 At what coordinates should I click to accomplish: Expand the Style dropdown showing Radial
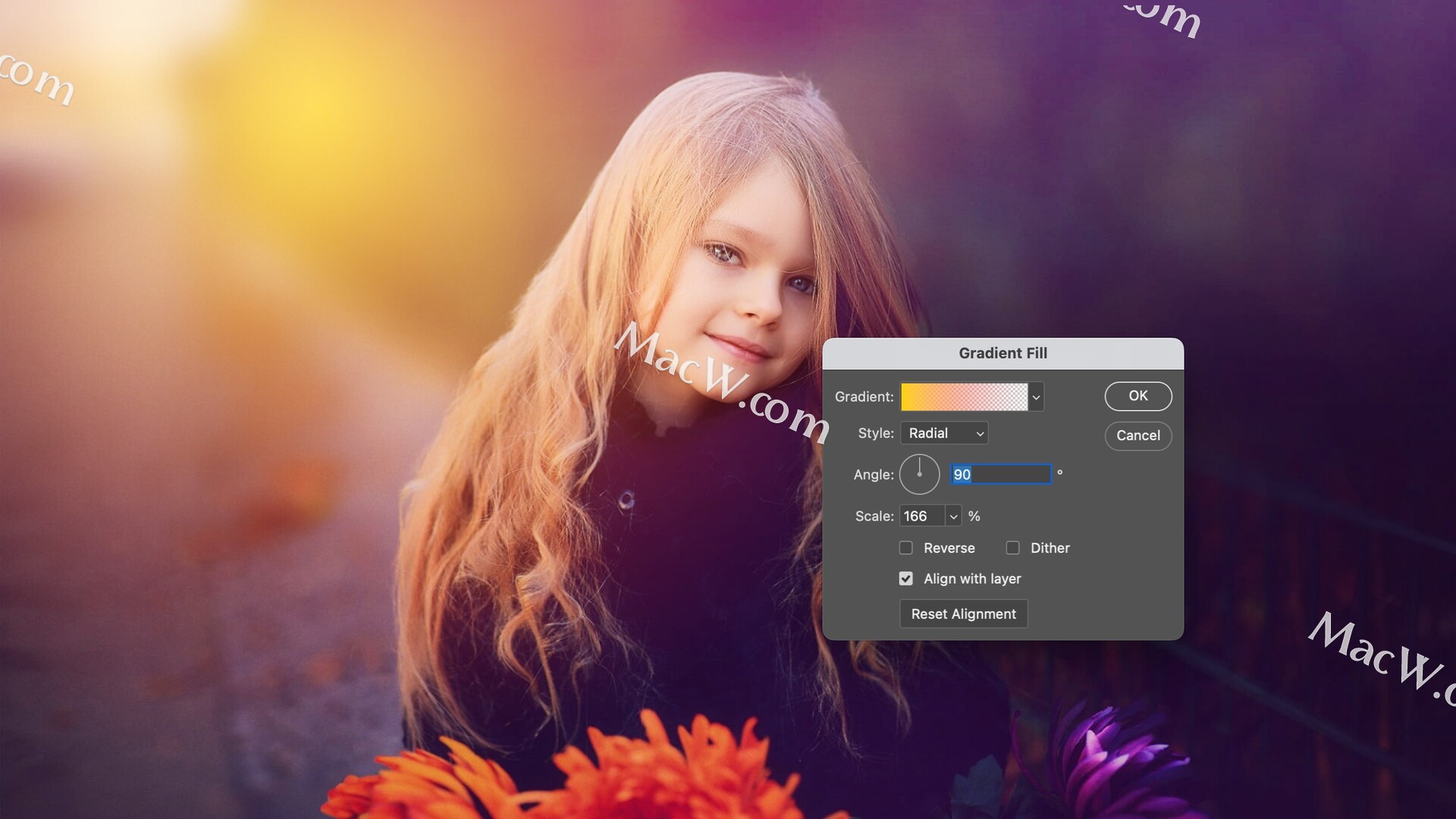pyautogui.click(x=944, y=433)
